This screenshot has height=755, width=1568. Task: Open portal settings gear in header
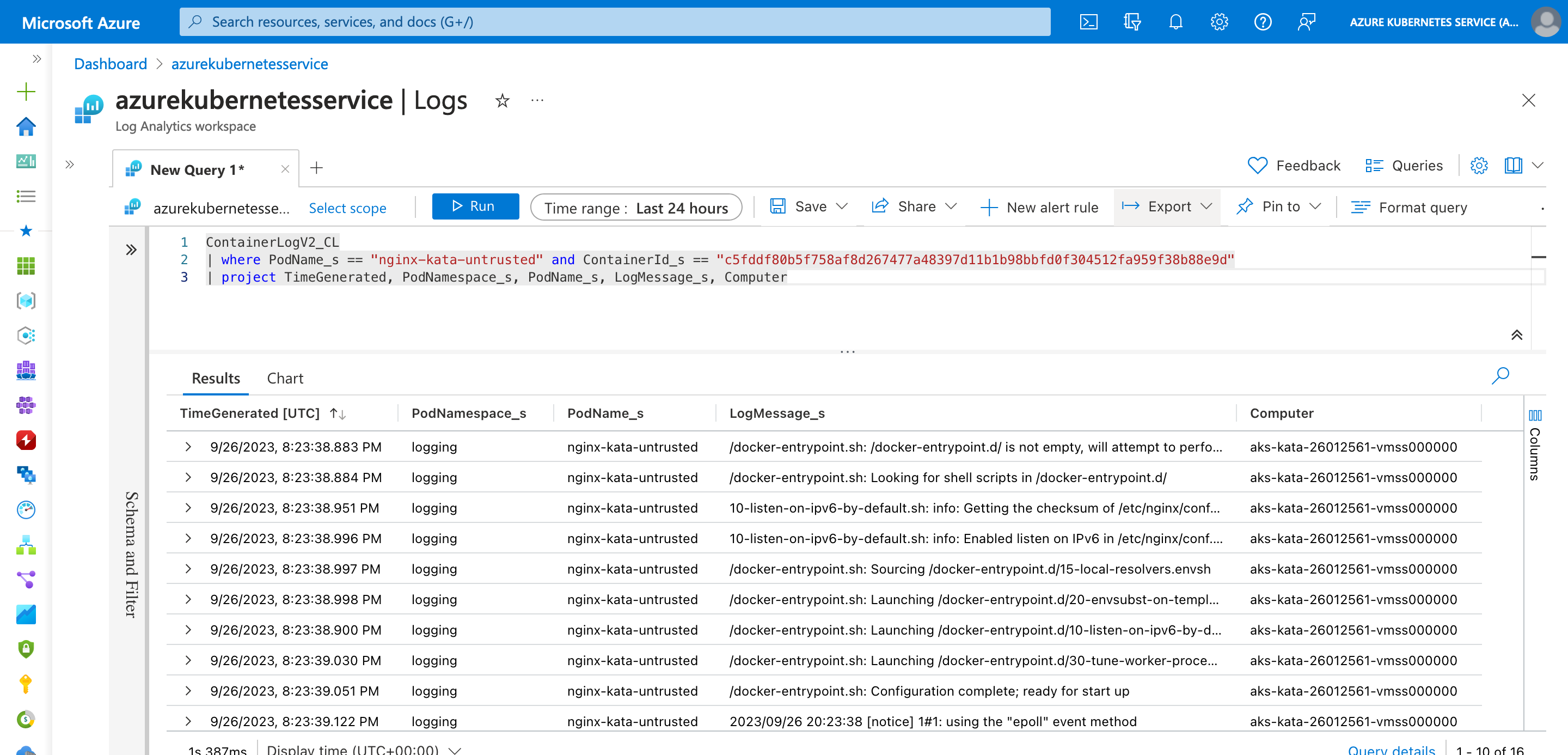click(x=1218, y=22)
